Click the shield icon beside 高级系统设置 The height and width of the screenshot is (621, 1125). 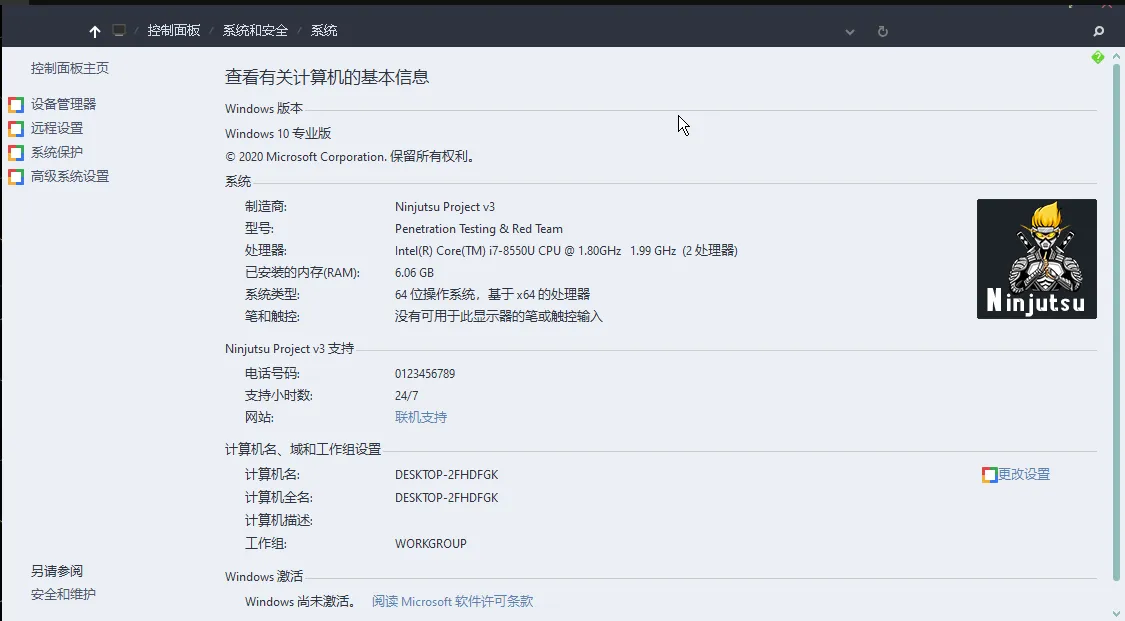click(x=16, y=177)
